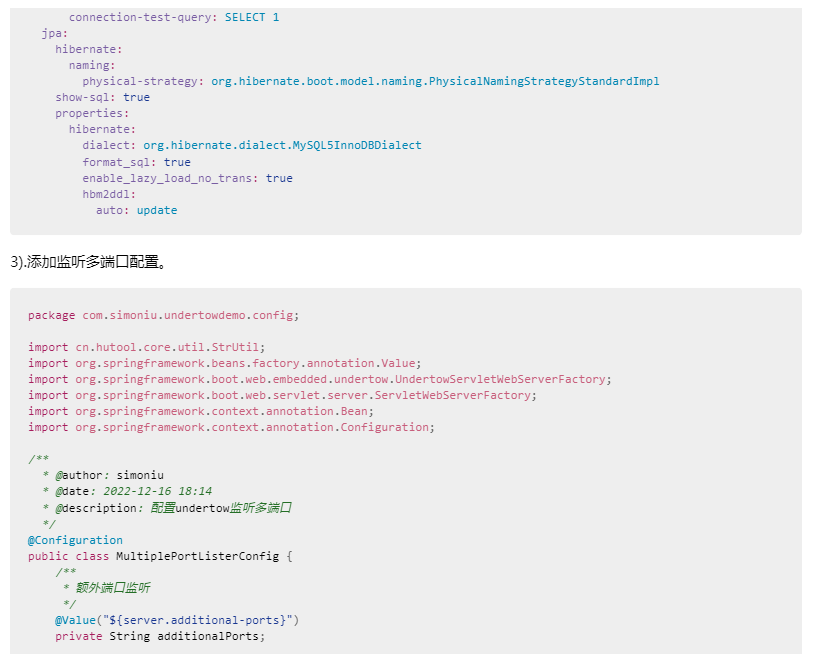Click the enable_lazy_load_no_trans line
The width and height of the screenshot is (816, 654).
pyautogui.click(x=187, y=178)
